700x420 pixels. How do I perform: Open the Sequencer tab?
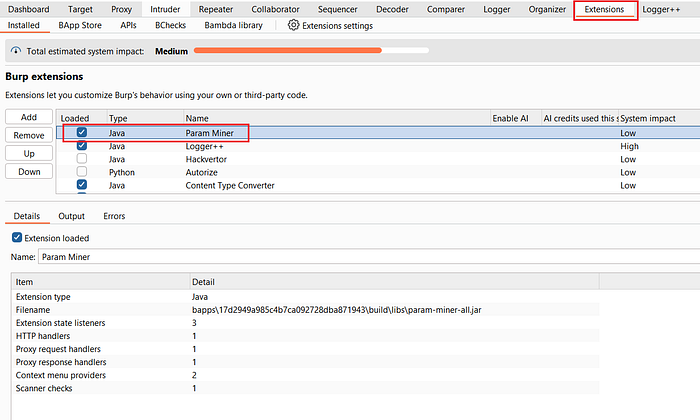coord(338,9)
